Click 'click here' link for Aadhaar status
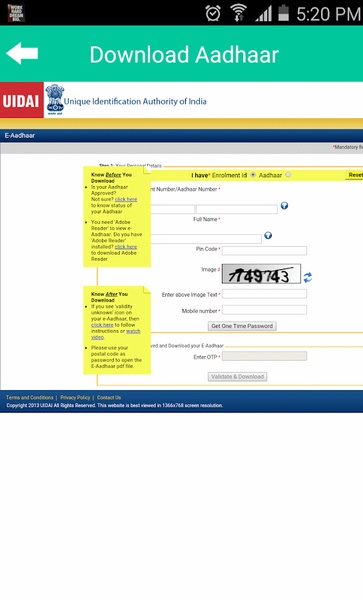This screenshot has height=600, width=363. [126, 199]
